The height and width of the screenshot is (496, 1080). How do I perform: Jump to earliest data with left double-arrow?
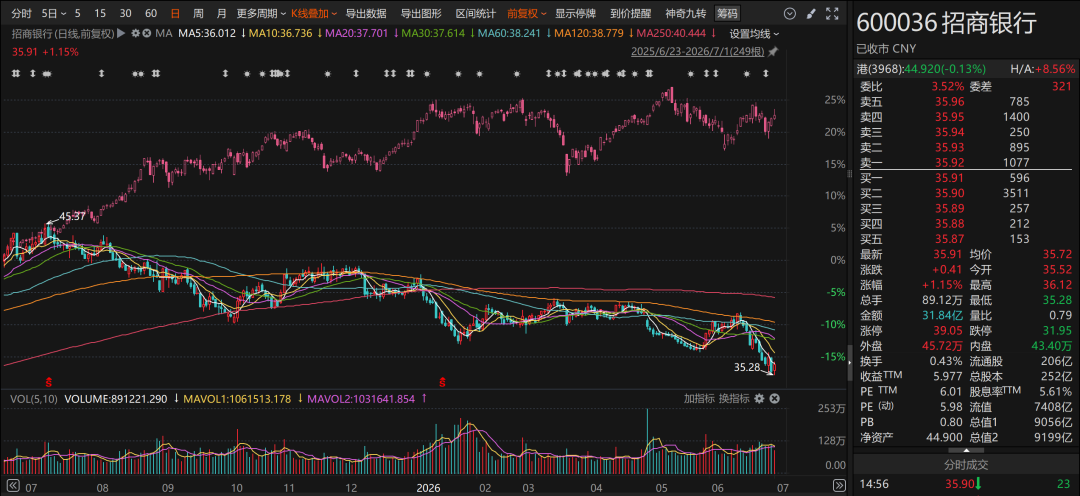click(x=12, y=485)
